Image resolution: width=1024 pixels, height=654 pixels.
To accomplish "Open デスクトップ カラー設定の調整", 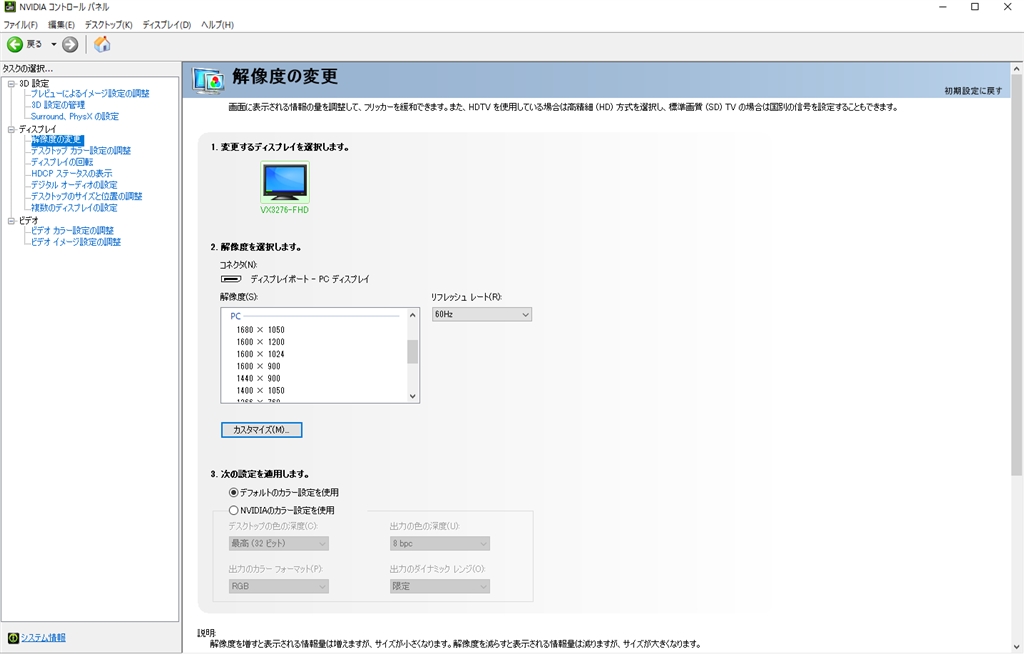I will coord(81,150).
